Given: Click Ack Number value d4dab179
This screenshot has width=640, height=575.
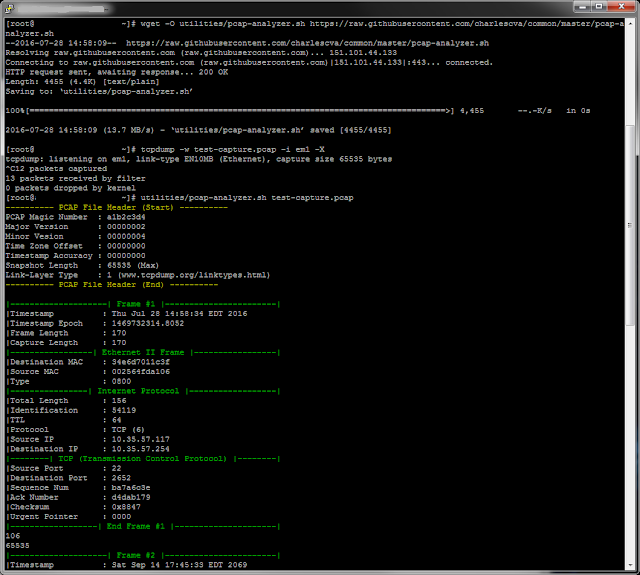Looking at the screenshot, I should coord(131,498).
